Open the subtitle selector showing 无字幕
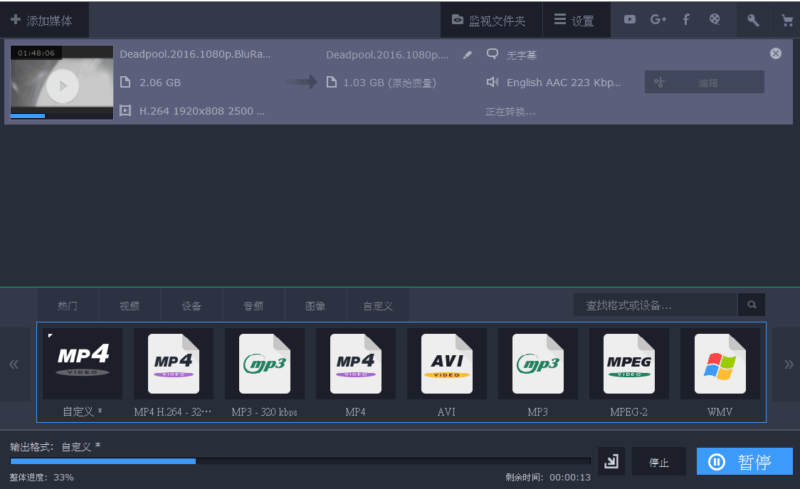 click(x=521, y=55)
